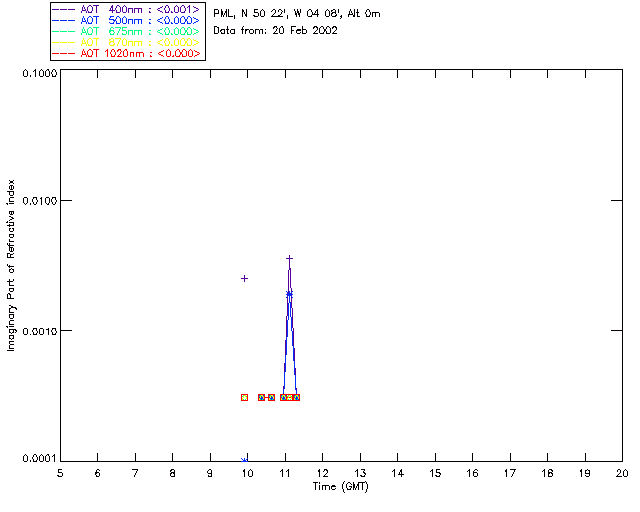Click the 'Time (GMT)' axis label
640x512 pixels.
[x=341, y=487]
